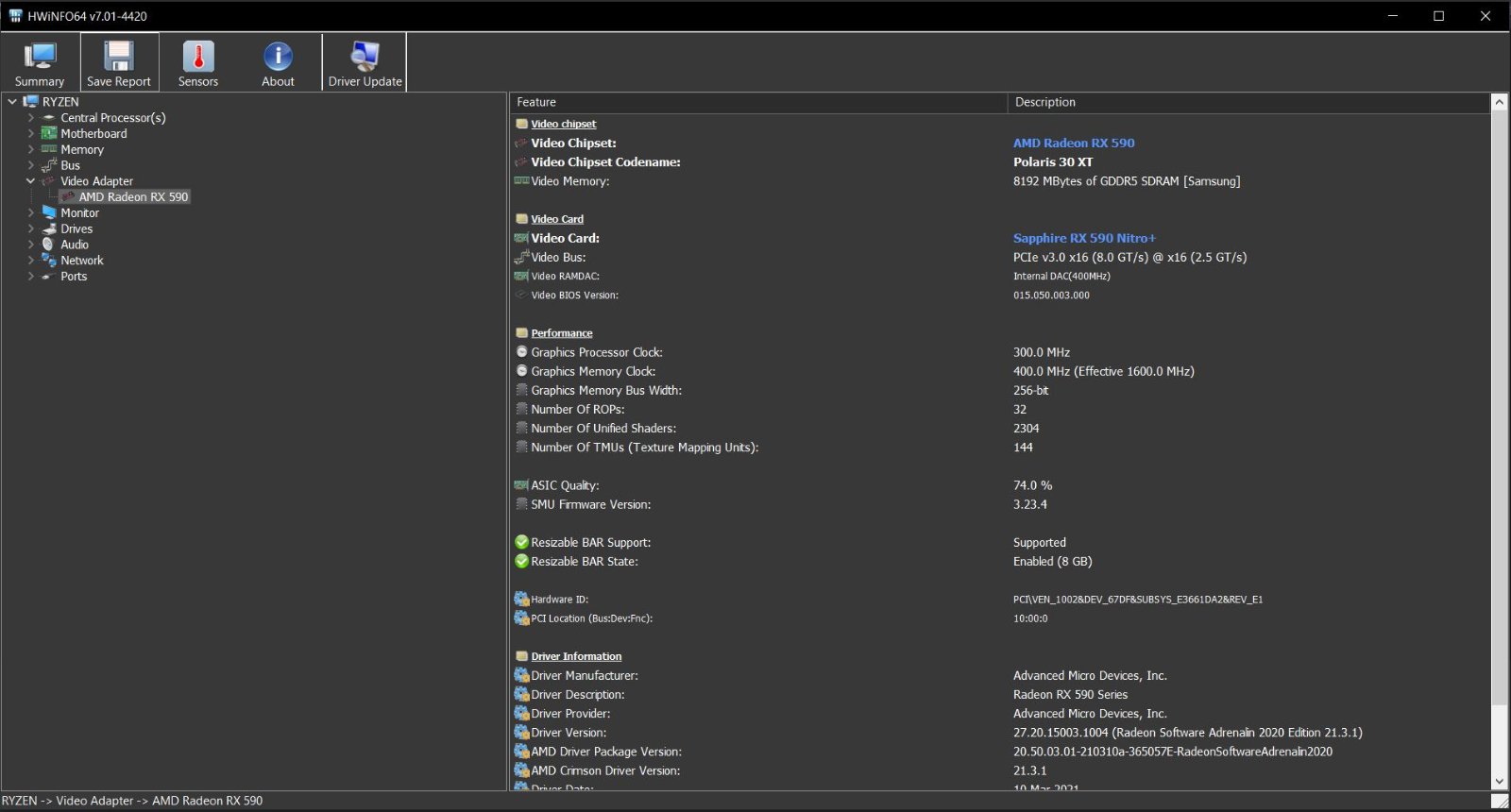Select the AMD Crimson Driver Version 21.3.1
1511x812 pixels.
pos(1030,770)
